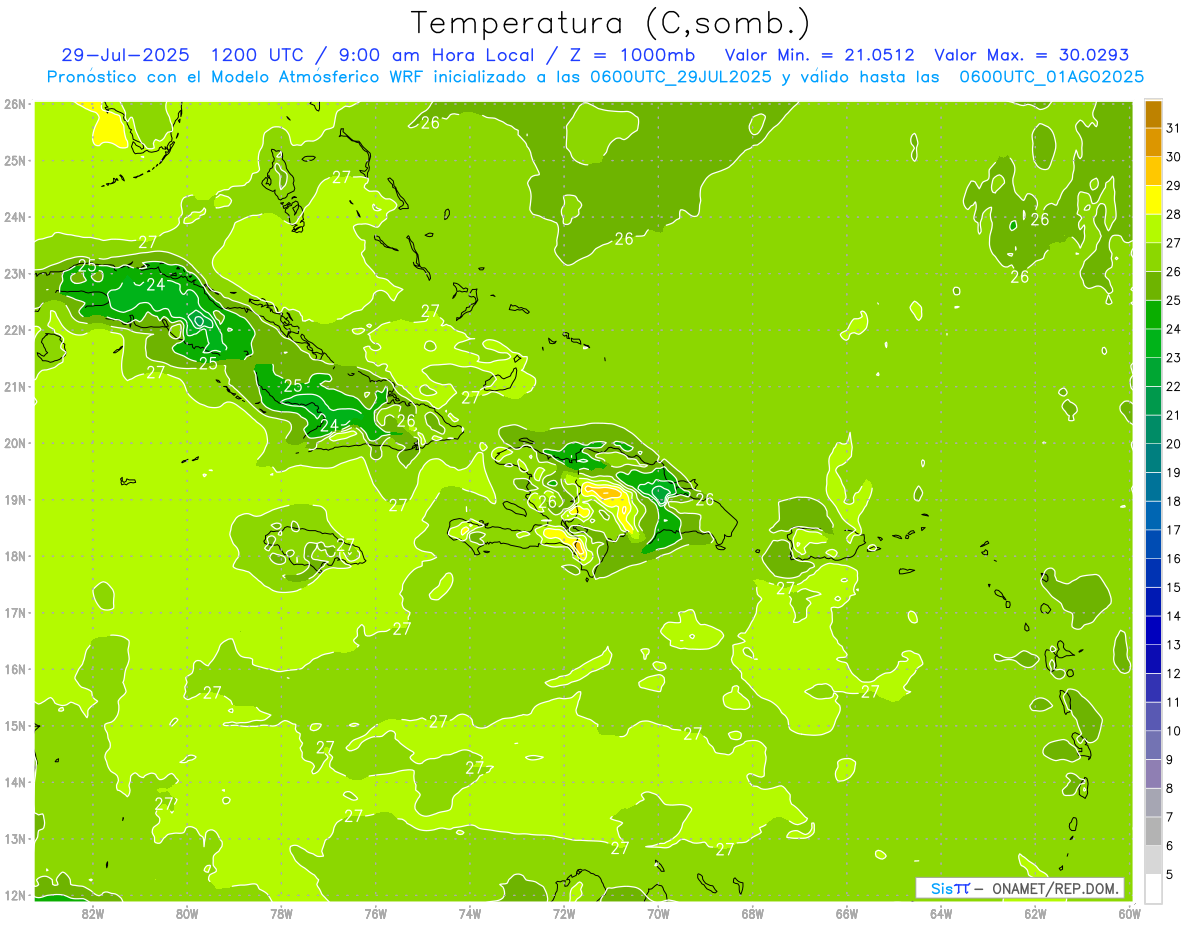Click legend value '28' on color scale
This screenshot has width=1200, height=927.
(x=1174, y=214)
